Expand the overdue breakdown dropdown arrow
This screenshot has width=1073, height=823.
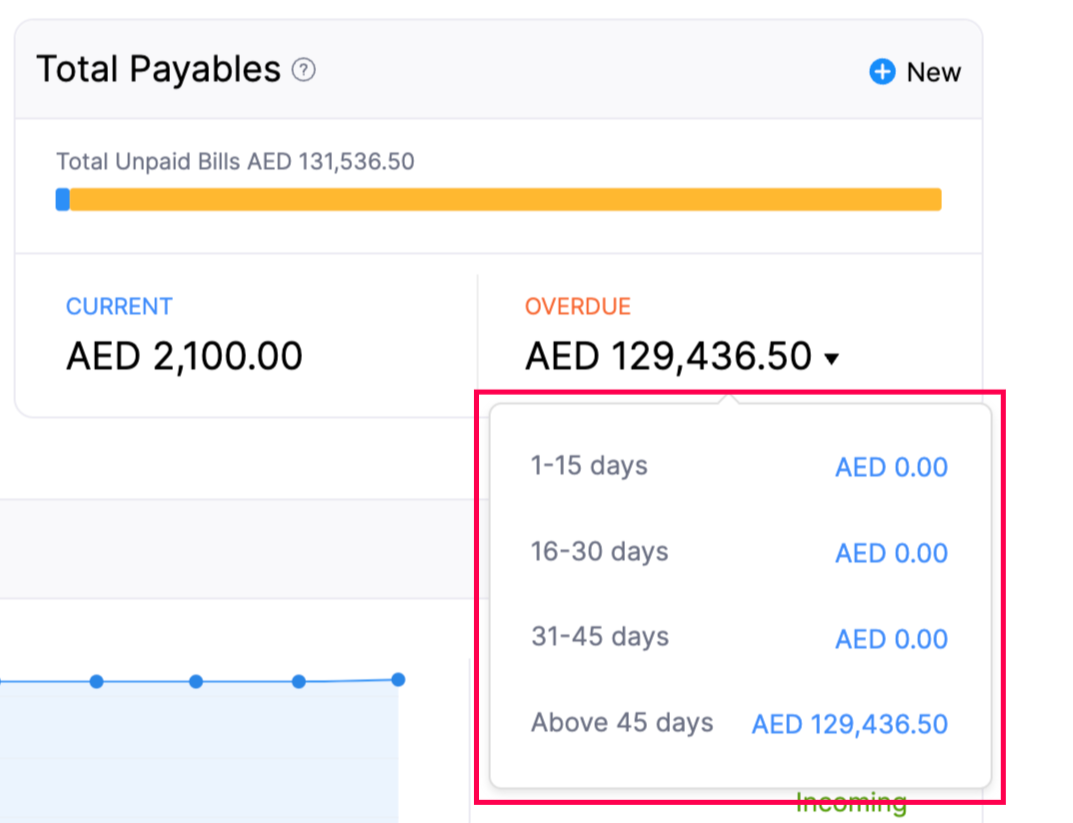pos(832,358)
